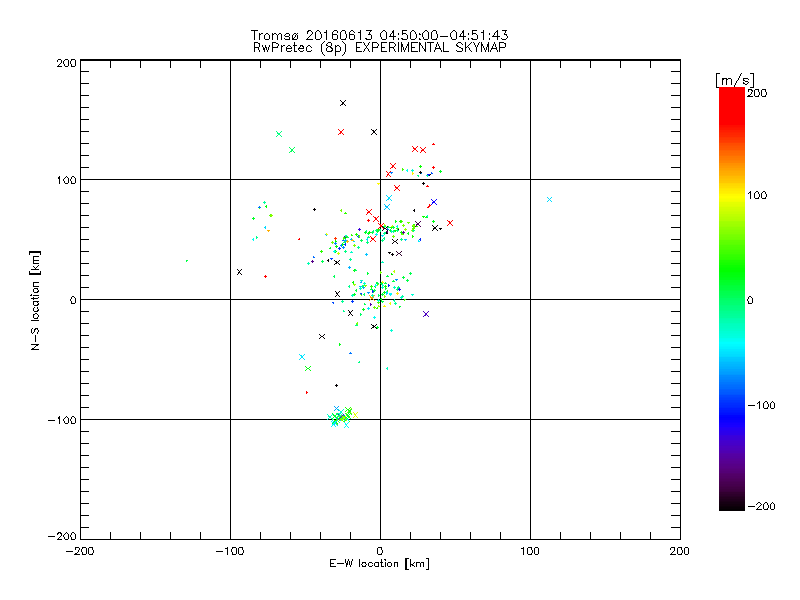The height and width of the screenshot is (600, 800).
Task: Select the northernmost black X marker
Action: tap(343, 103)
